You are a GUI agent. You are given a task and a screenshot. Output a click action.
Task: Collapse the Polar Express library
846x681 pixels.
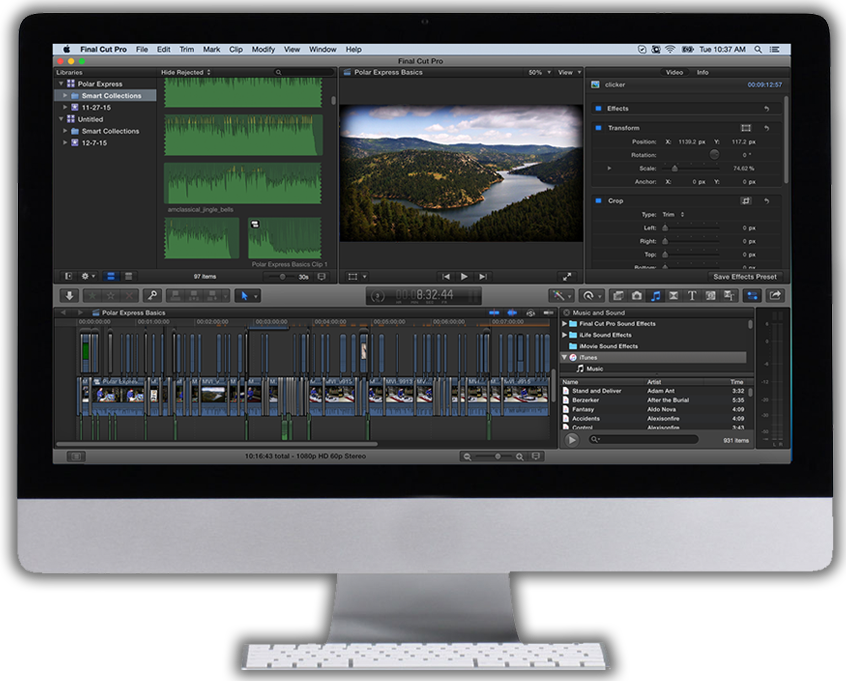click(61, 84)
